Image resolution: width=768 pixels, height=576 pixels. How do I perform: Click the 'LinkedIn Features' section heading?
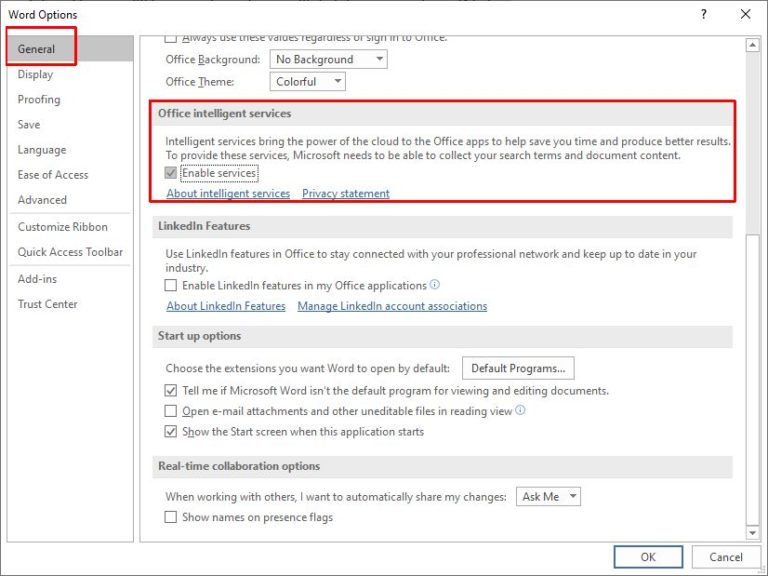pyautogui.click(x=204, y=226)
